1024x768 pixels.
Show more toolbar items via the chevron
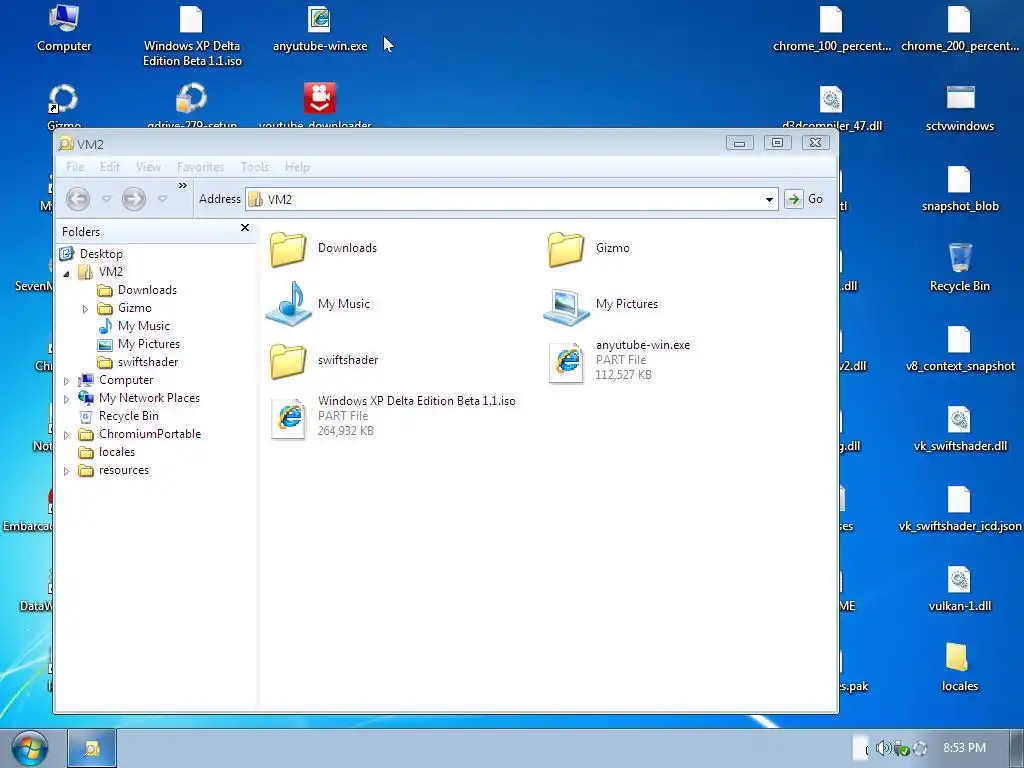click(x=183, y=185)
